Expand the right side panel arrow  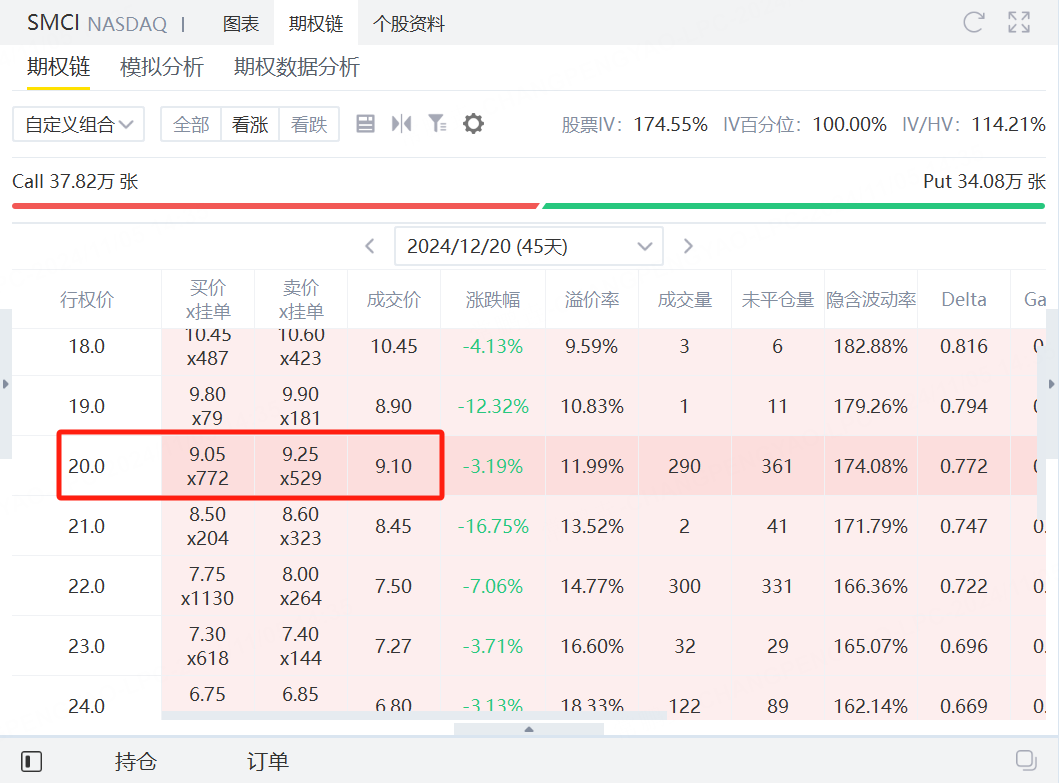(1052, 384)
